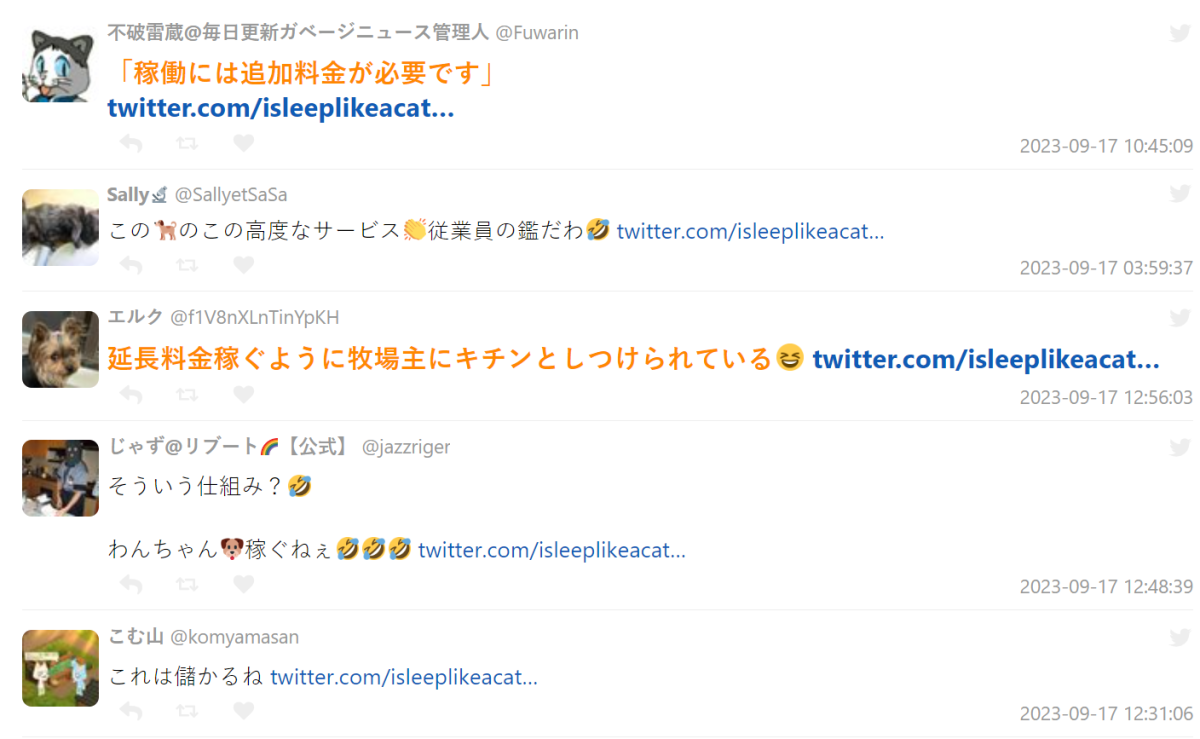The height and width of the screenshot is (739, 1200).
Task: Click the cat cartoon avatar of Fuwarin
Action: coord(60,64)
